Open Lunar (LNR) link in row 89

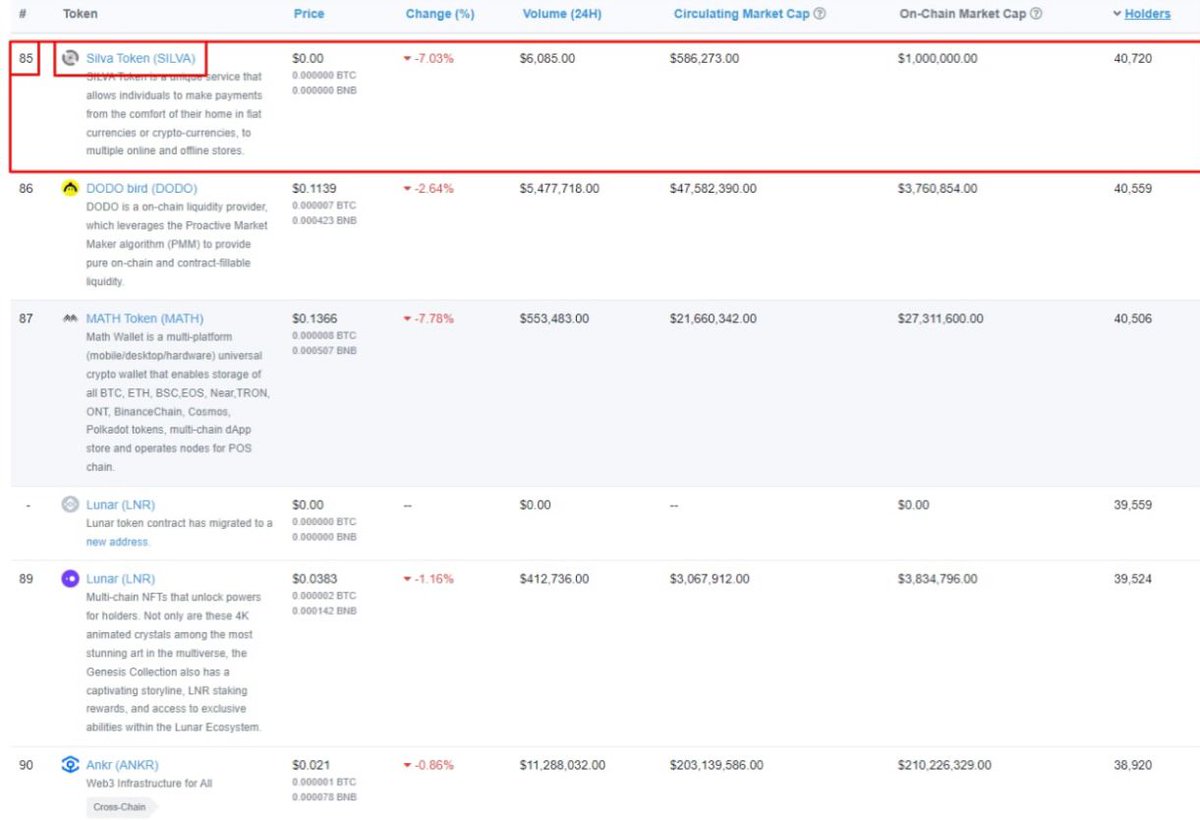[x=121, y=579]
